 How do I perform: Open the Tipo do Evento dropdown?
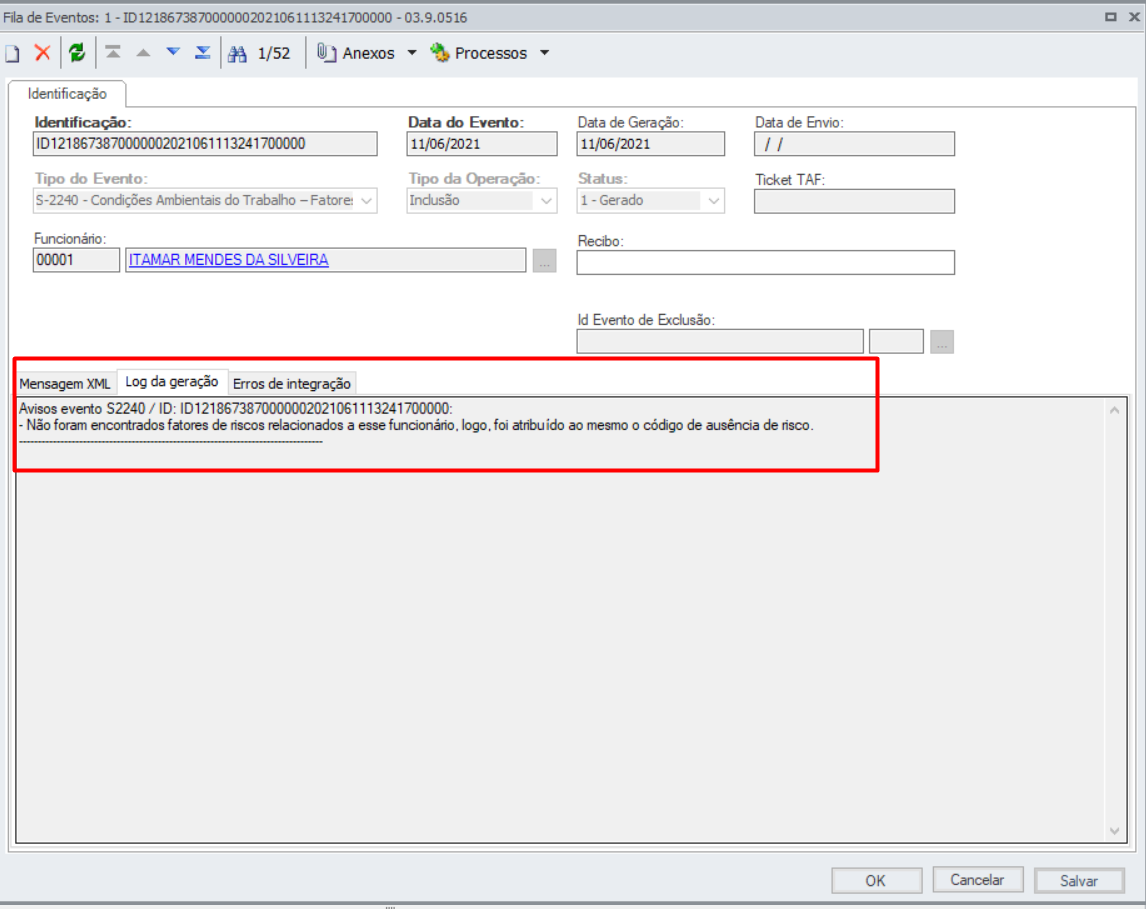pos(367,200)
